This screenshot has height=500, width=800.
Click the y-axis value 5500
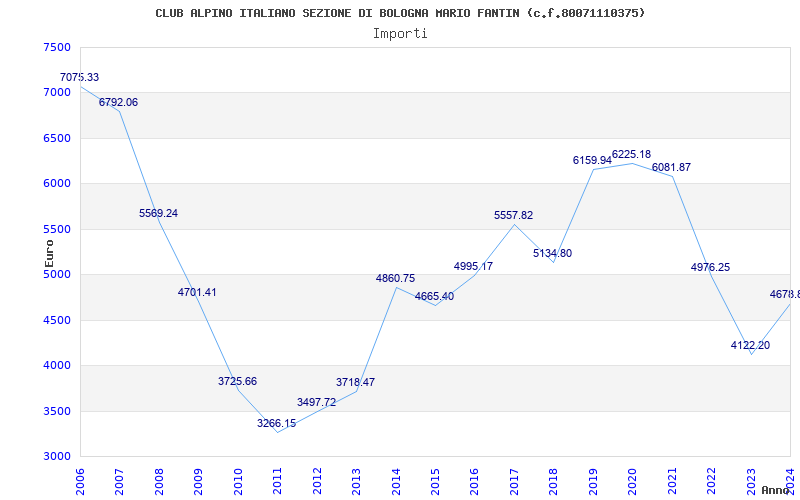(x=57, y=230)
